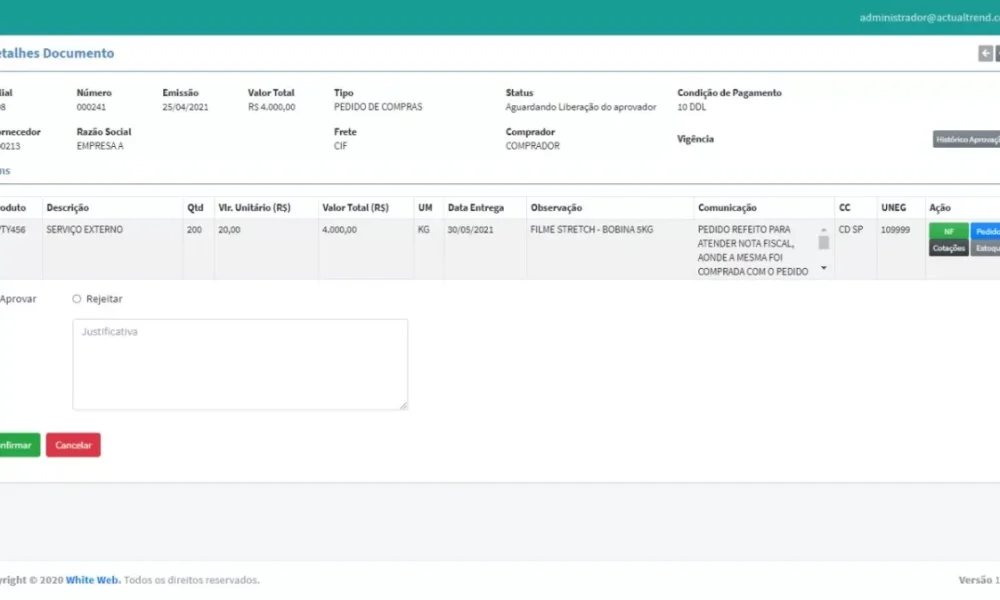This screenshot has width=1000, height=600.
Task: Click the Comunicação scrollbar thumb
Action: coord(823,242)
